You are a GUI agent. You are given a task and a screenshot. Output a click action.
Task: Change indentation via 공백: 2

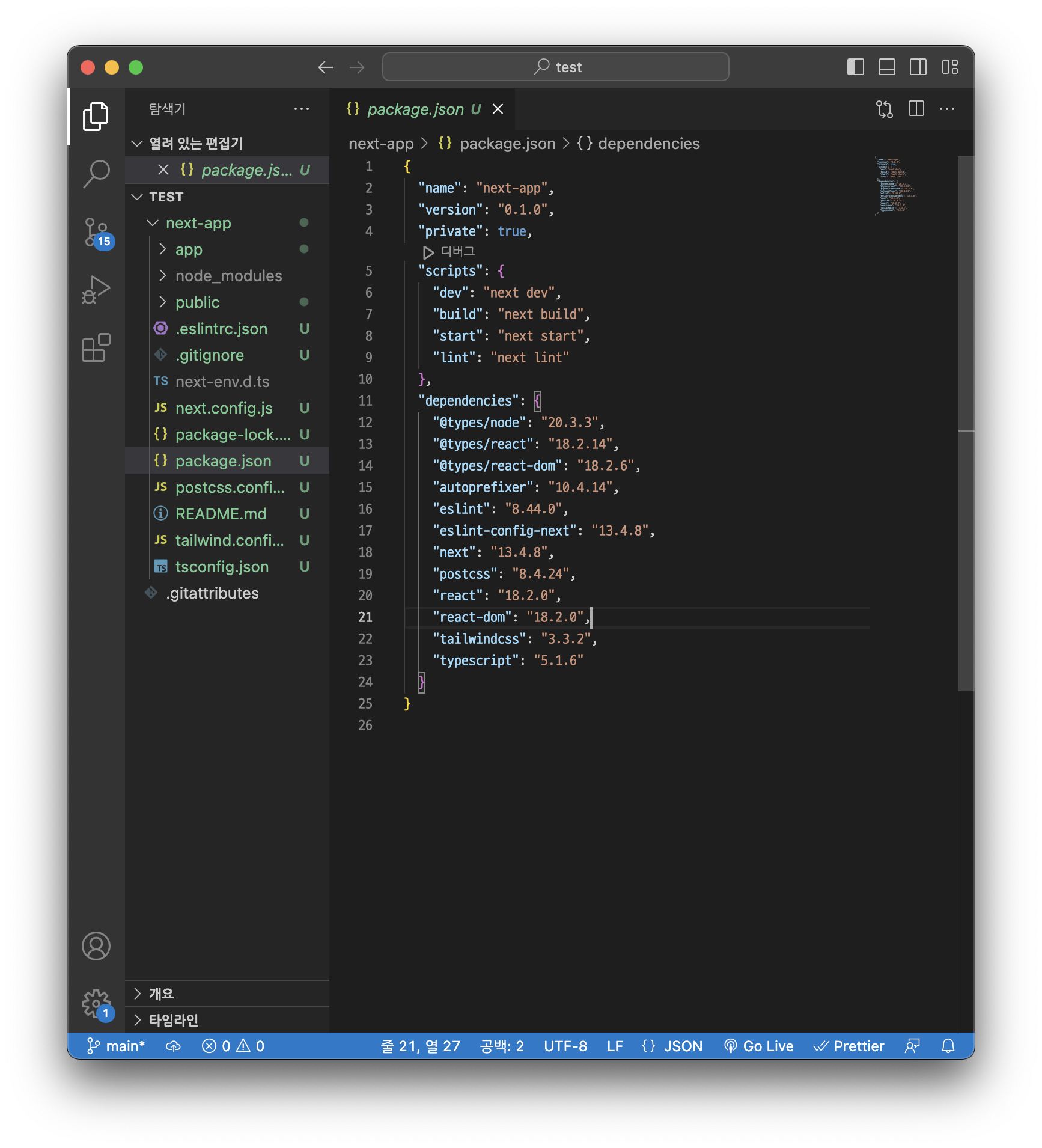pos(502,1046)
